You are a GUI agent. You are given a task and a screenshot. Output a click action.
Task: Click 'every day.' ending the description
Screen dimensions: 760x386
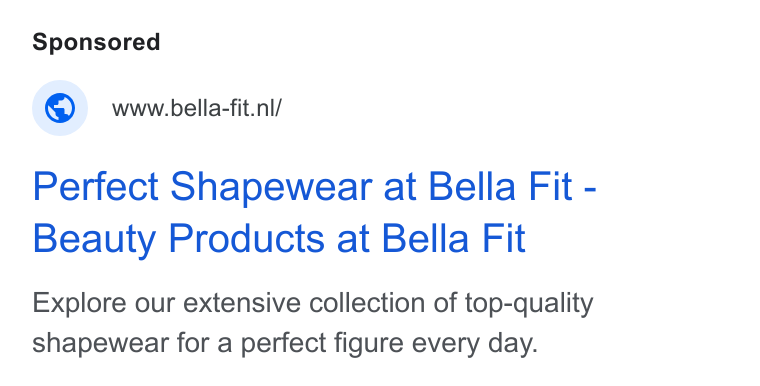pyautogui.click(x=475, y=343)
